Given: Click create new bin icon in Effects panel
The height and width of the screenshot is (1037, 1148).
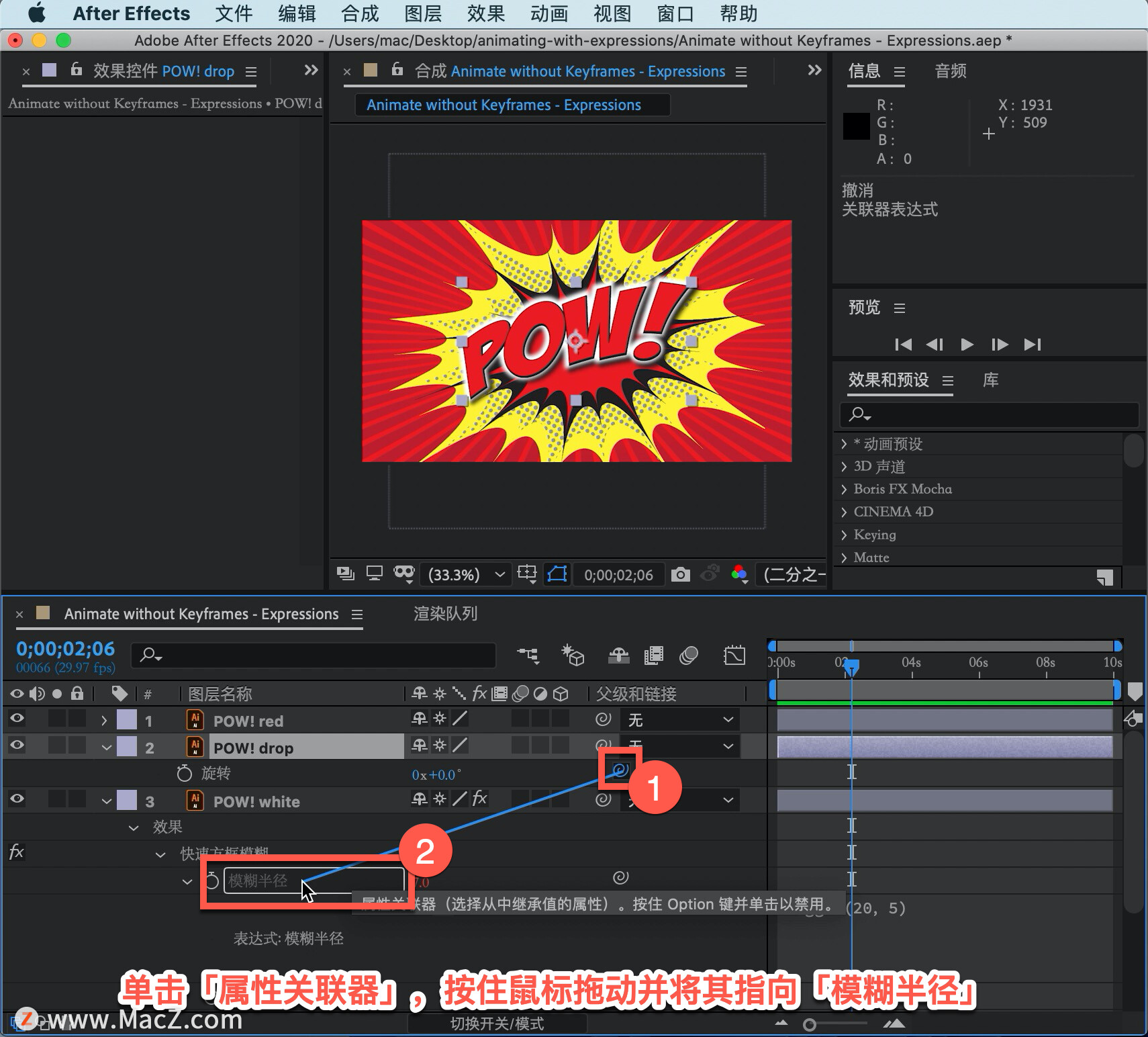Looking at the screenshot, I should click(x=1104, y=577).
